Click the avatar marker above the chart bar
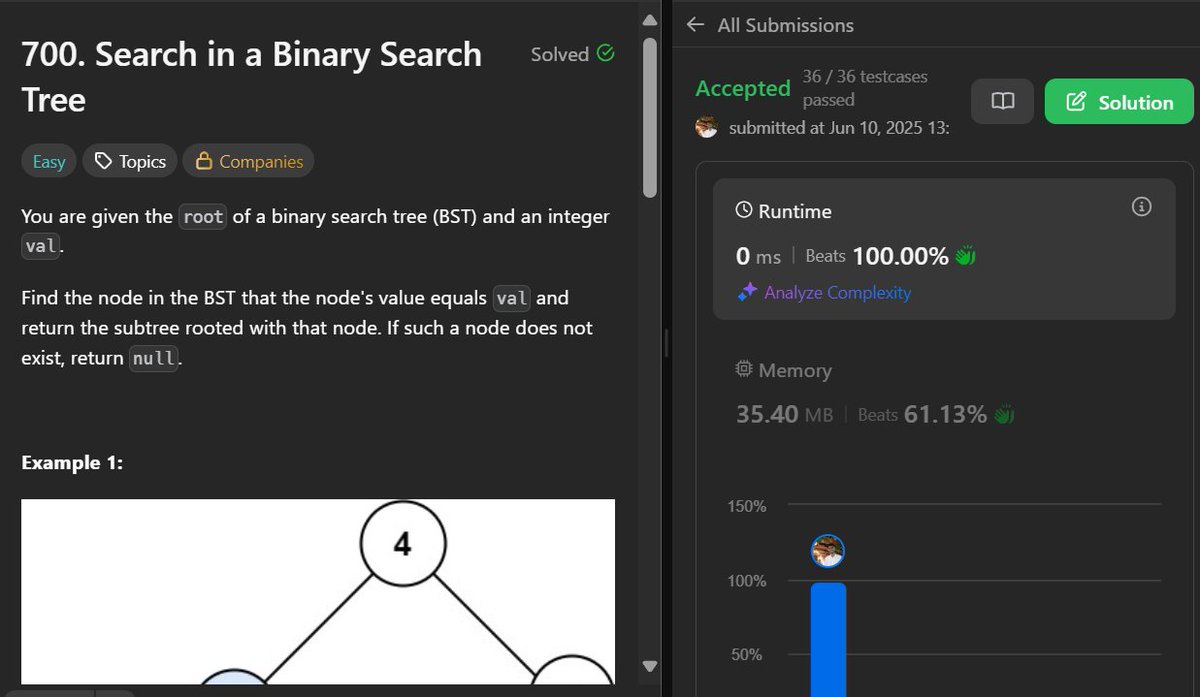This screenshot has height=697, width=1200. (828, 550)
